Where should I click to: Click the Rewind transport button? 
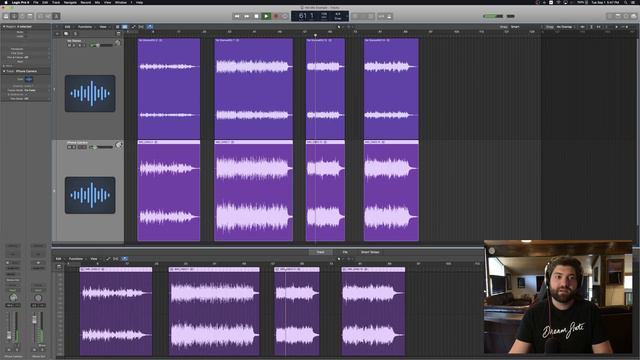(x=237, y=16)
